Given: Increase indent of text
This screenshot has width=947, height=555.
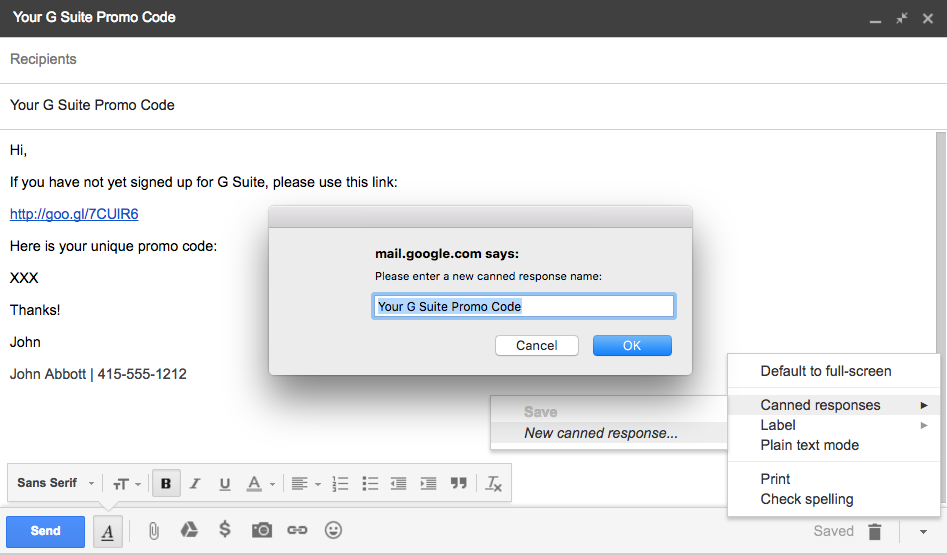Looking at the screenshot, I should tap(428, 483).
